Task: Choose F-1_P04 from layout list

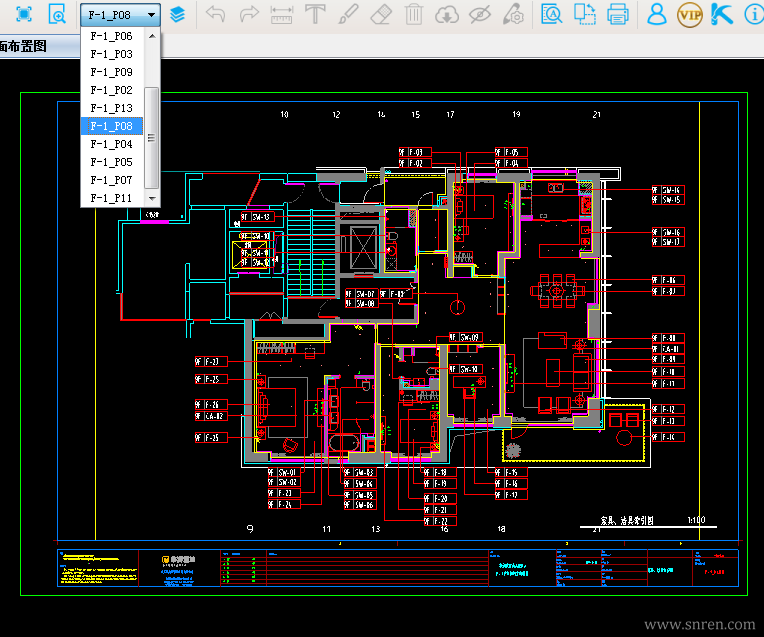Action: pos(112,144)
